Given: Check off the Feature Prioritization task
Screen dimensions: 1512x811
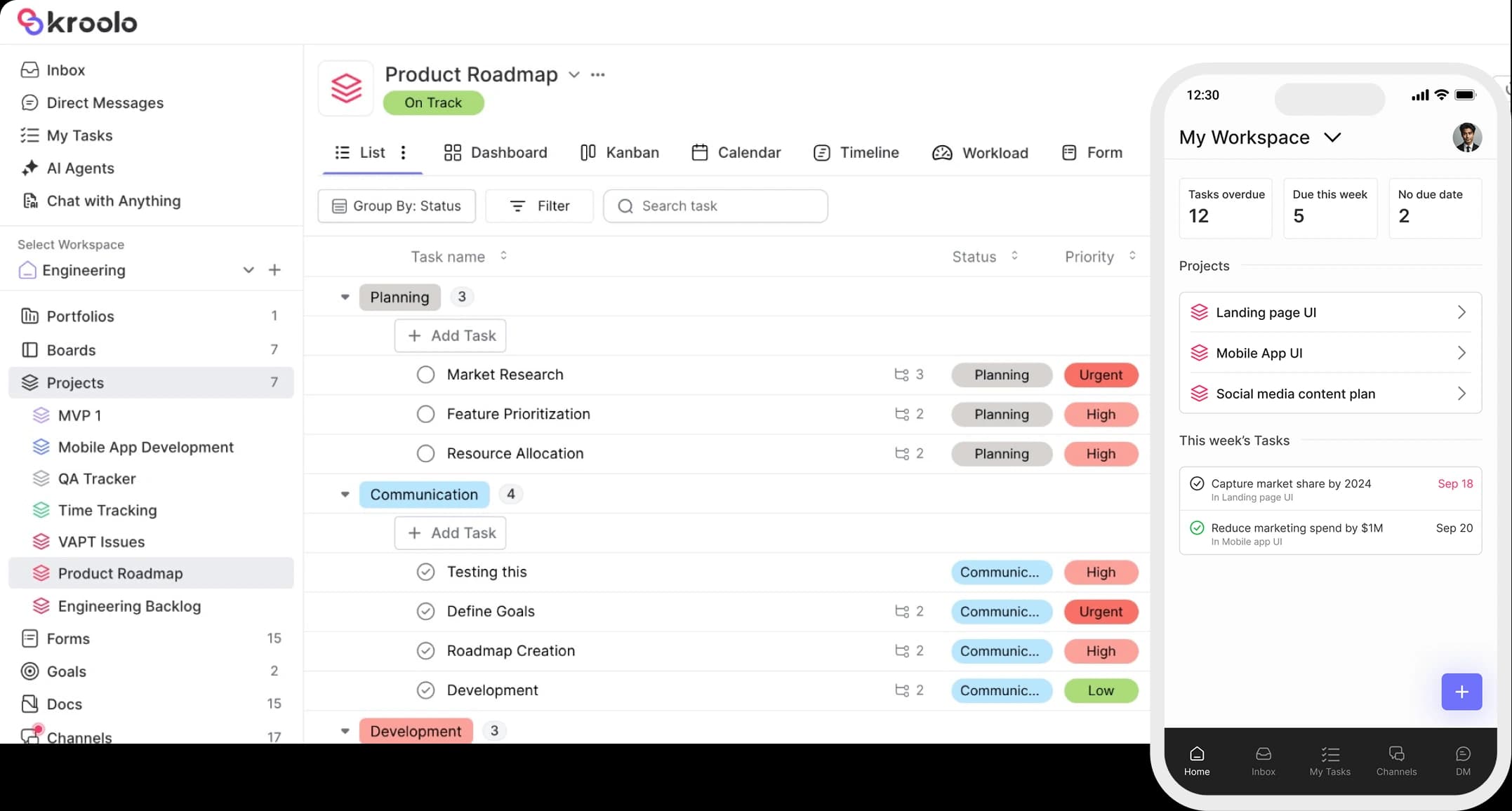Looking at the screenshot, I should [425, 415].
